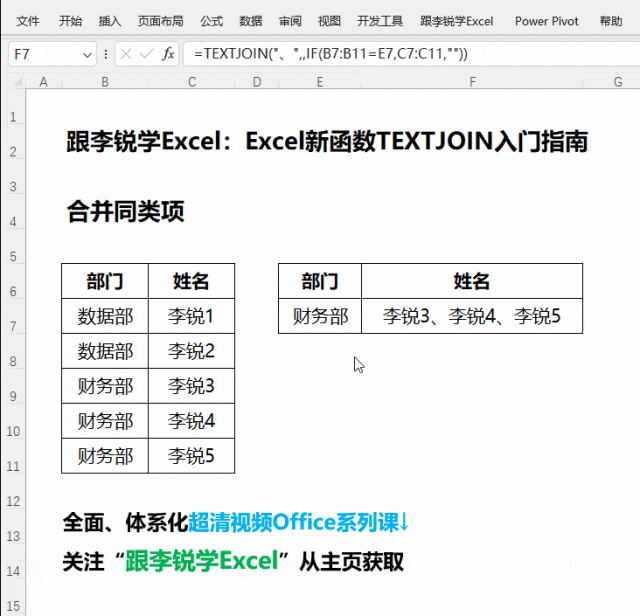Select column D header

click(257, 82)
